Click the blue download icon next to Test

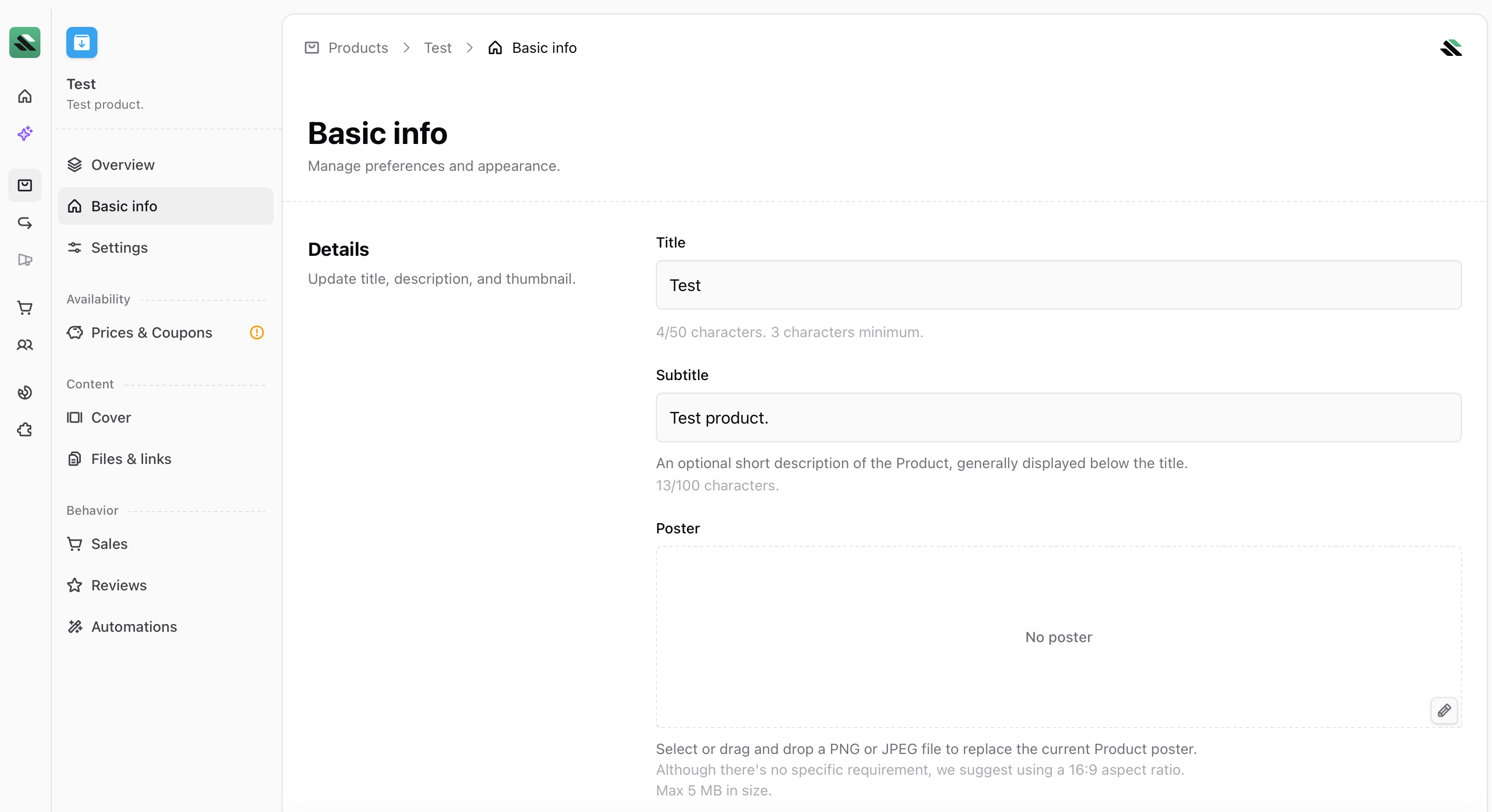[x=82, y=42]
